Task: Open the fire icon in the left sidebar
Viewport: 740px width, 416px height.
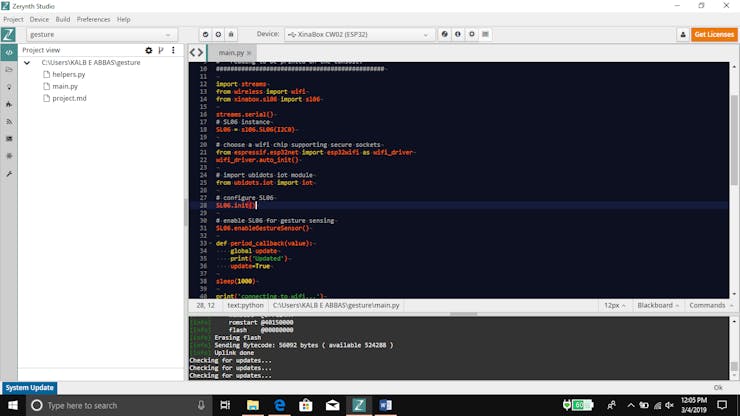Action: [8, 104]
